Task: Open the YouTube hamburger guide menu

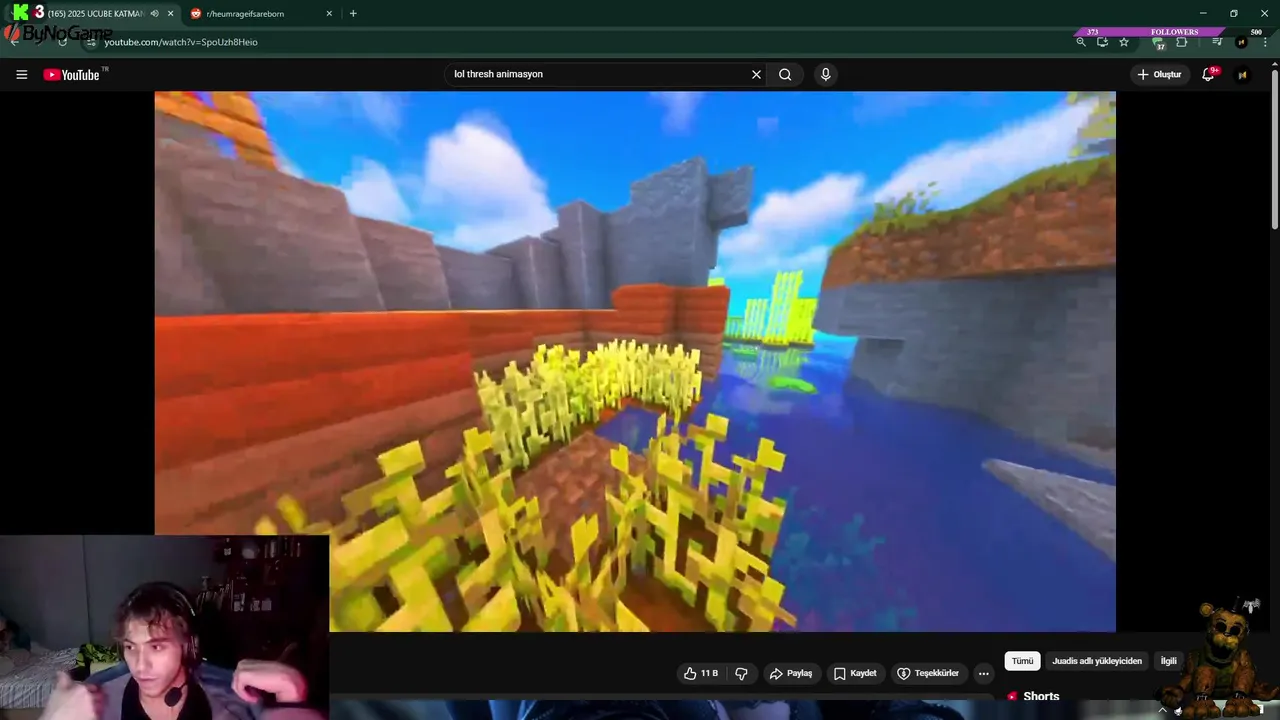Action: (21, 75)
